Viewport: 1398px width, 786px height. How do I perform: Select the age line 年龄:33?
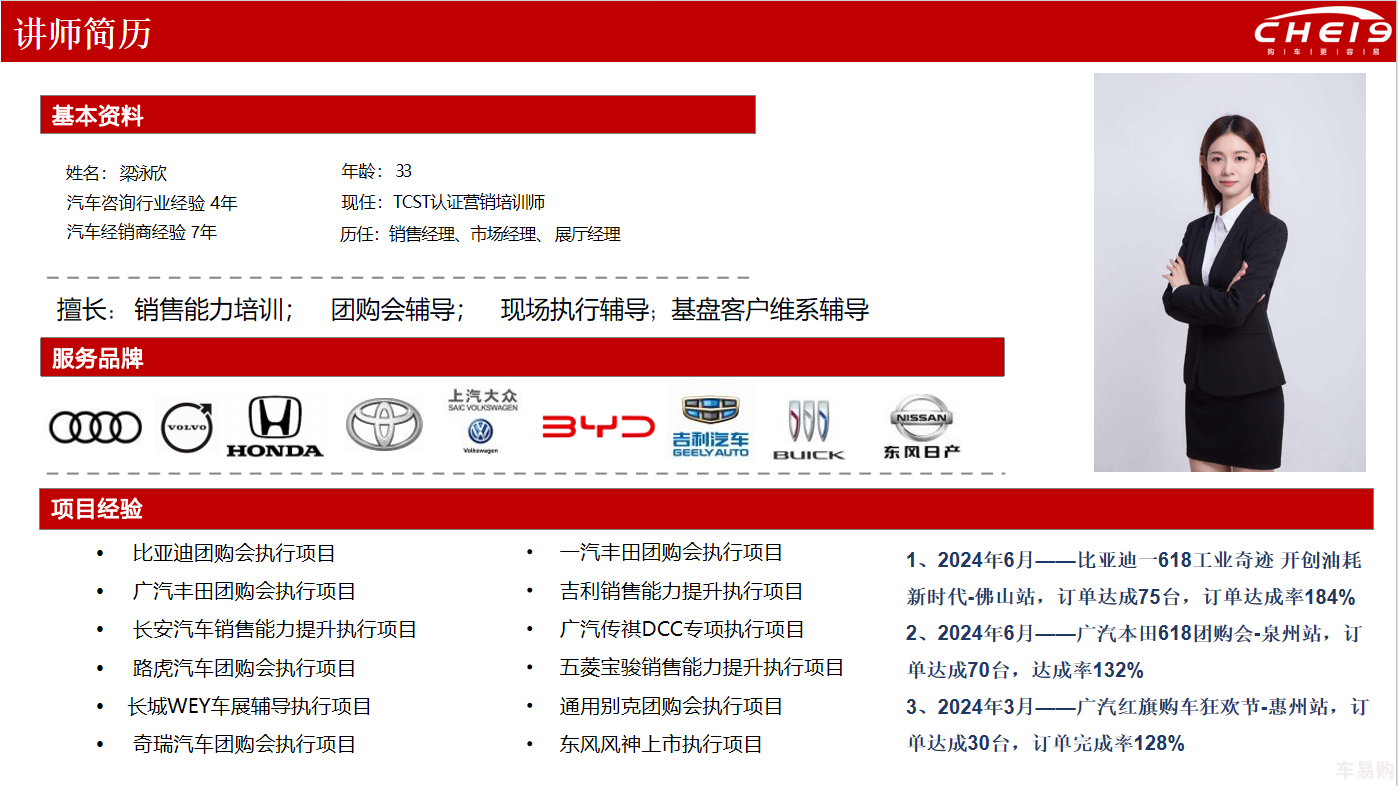click(x=376, y=171)
